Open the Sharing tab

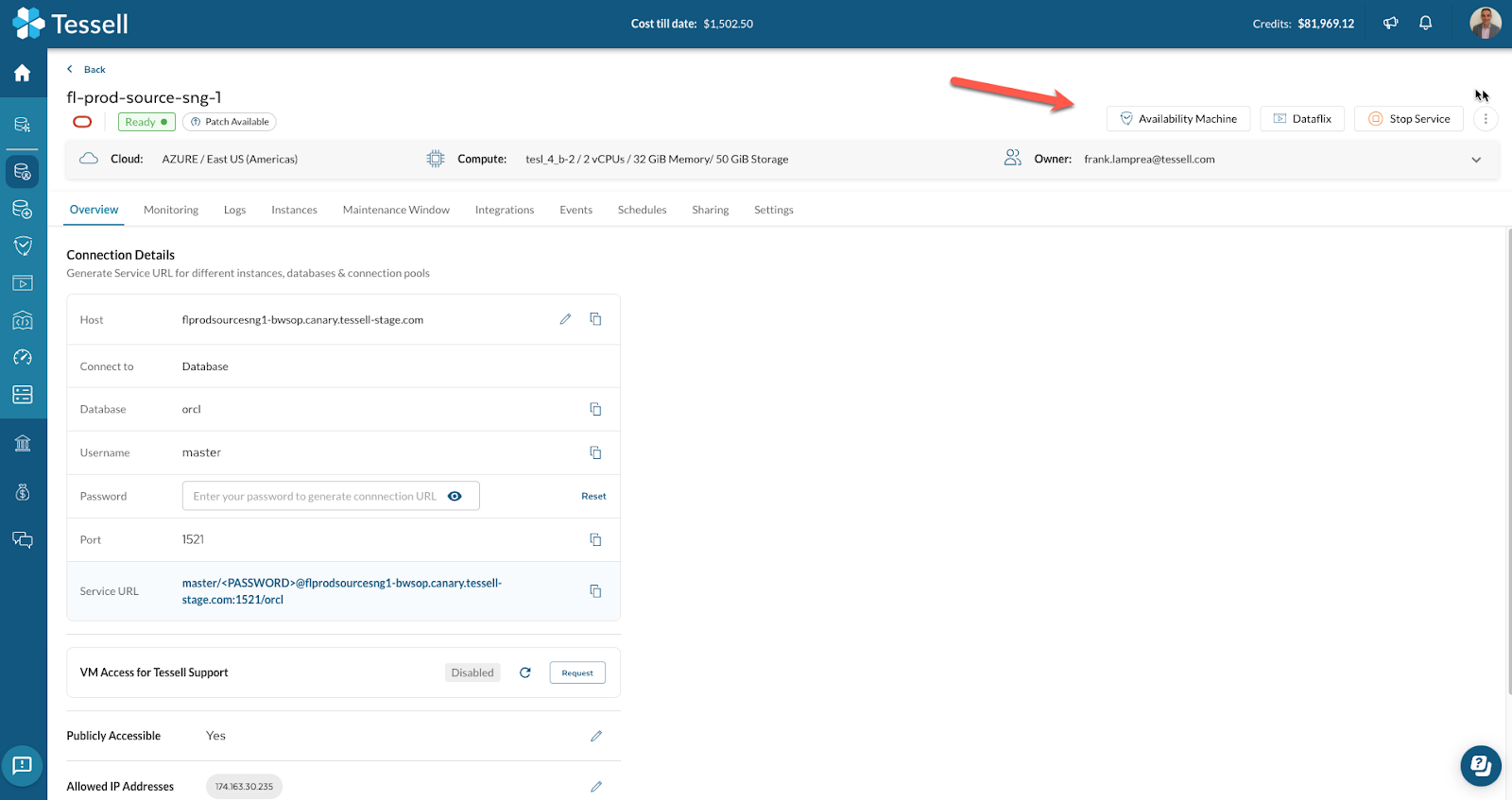710,210
